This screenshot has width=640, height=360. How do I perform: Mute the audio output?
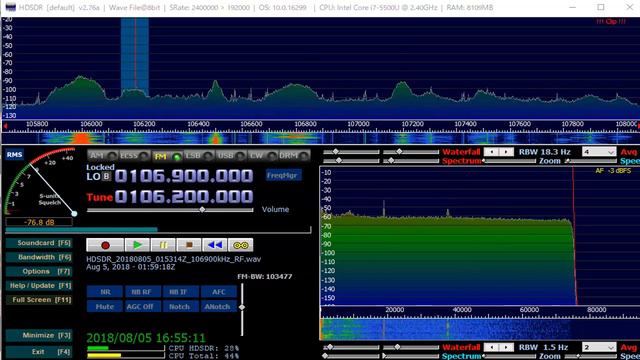(105, 307)
